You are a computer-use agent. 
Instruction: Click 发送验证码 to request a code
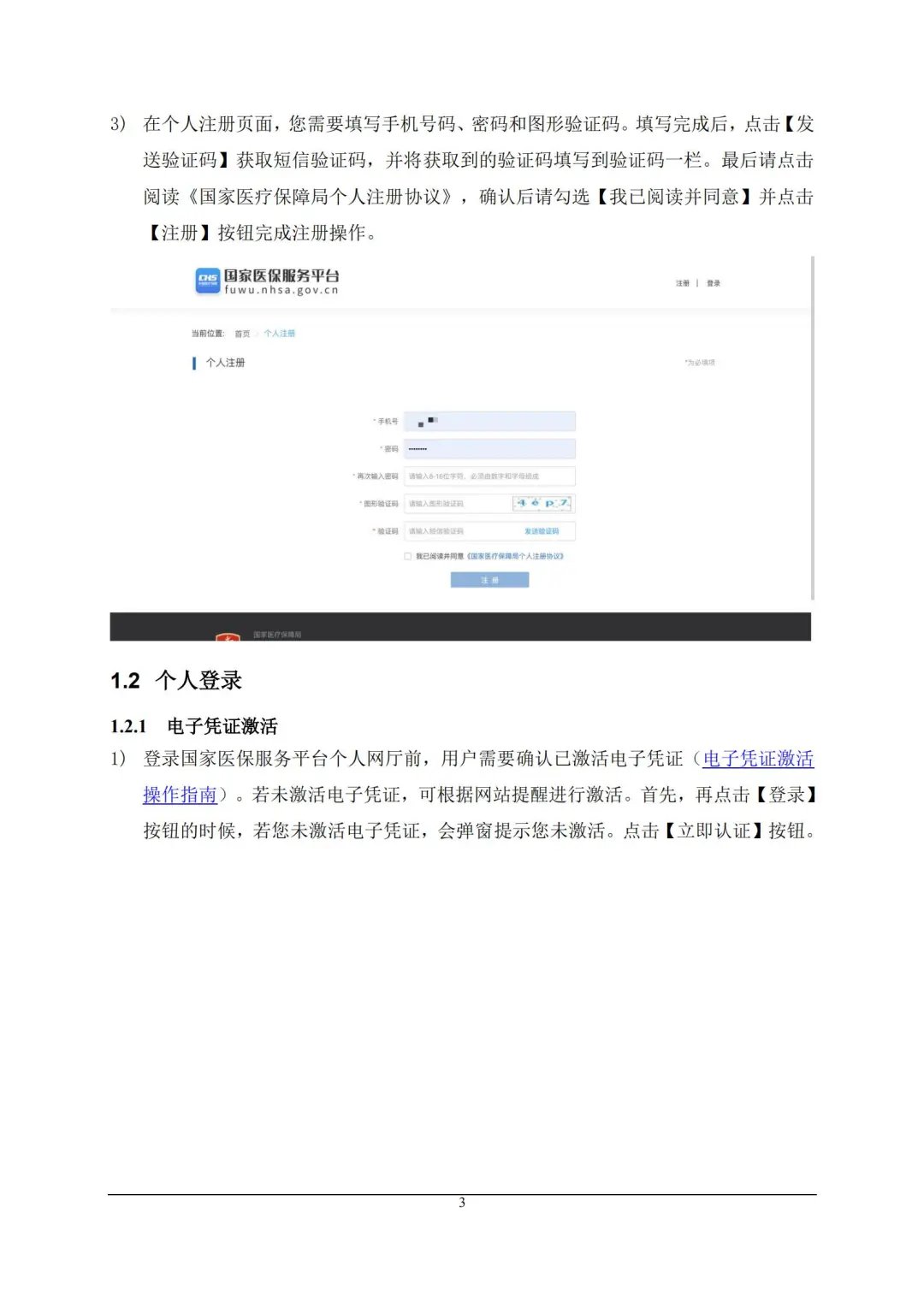[542, 531]
